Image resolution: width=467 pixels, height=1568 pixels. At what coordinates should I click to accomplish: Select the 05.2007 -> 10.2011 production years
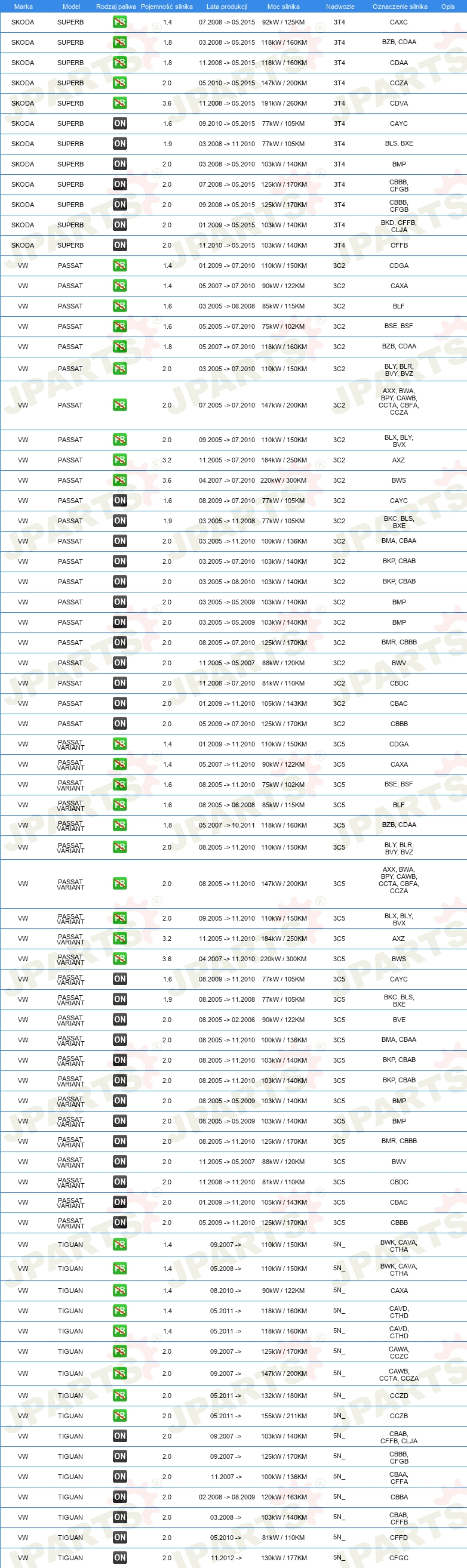tap(226, 825)
